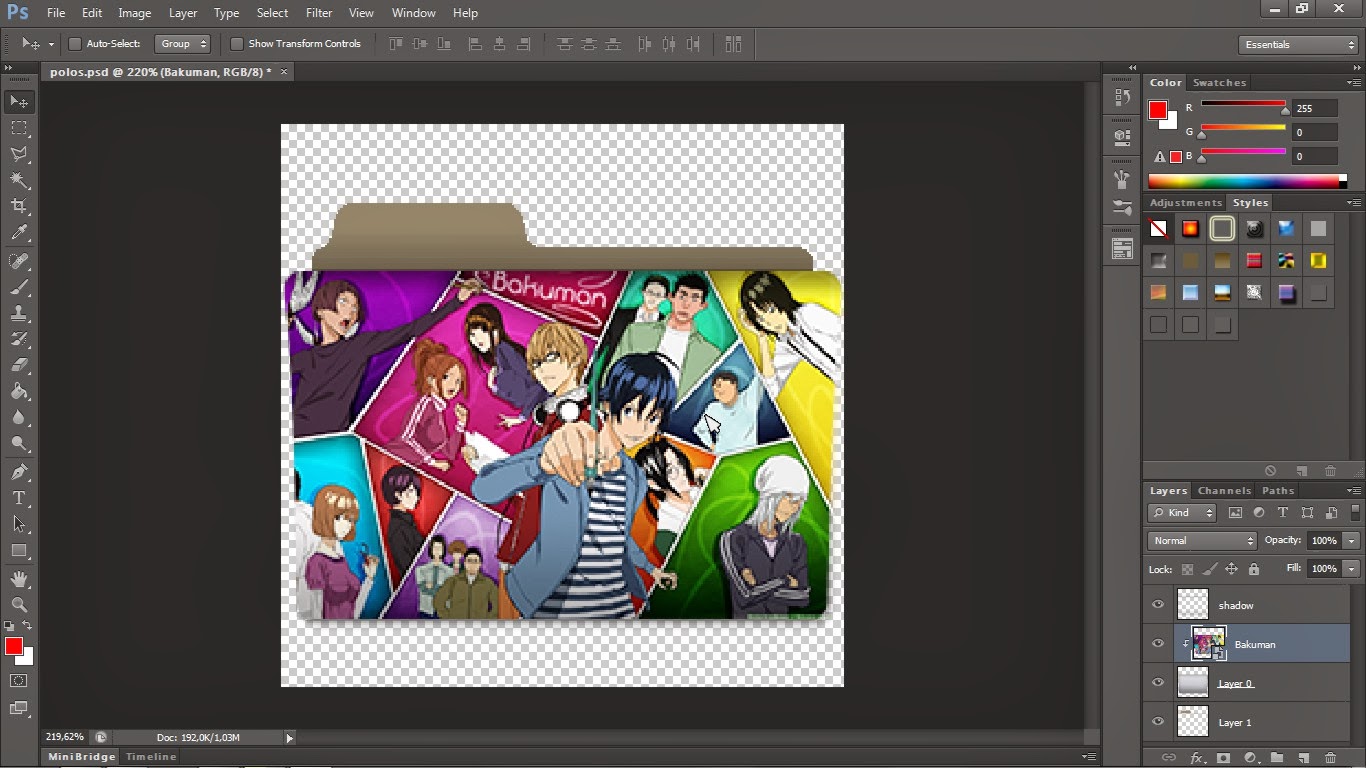The height and width of the screenshot is (768, 1366).
Task: Open the Layer Styles fx menu
Action: [x=1197, y=757]
